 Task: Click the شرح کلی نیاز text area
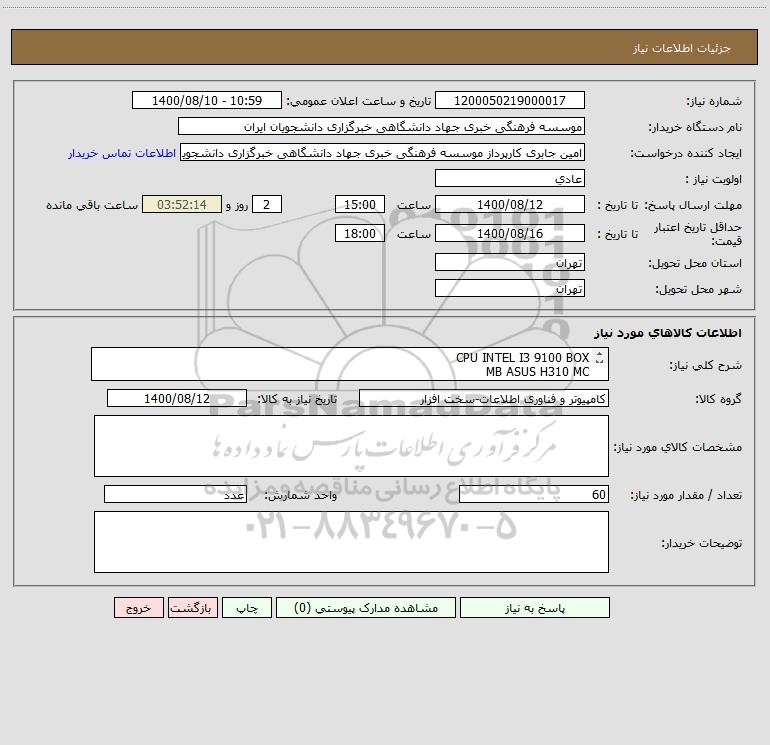(x=350, y=364)
